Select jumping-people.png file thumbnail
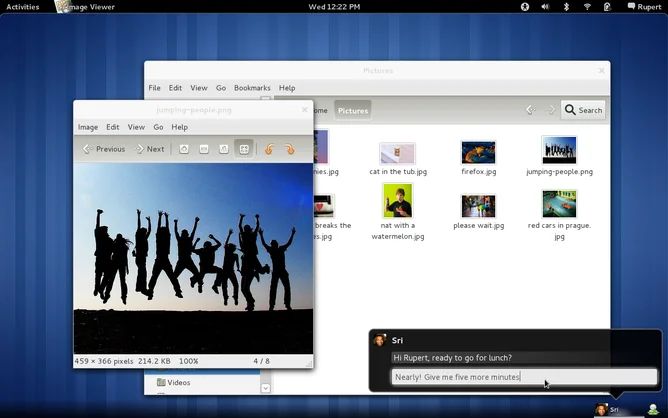This screenshot has width=668, height=418. click(559, 151)
